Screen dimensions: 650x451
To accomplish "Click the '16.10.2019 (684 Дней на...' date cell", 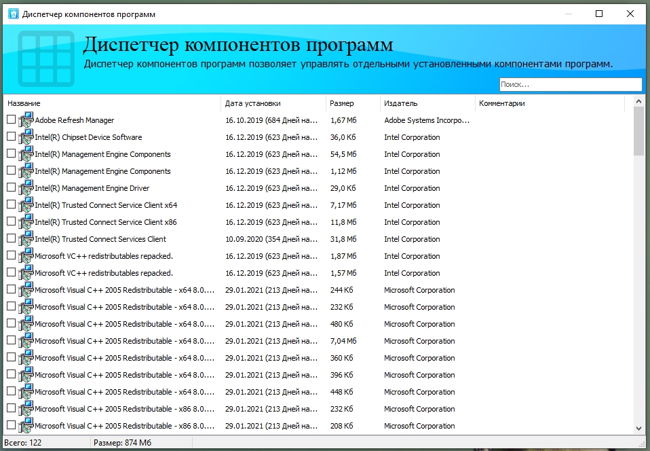I will (272, 121).
